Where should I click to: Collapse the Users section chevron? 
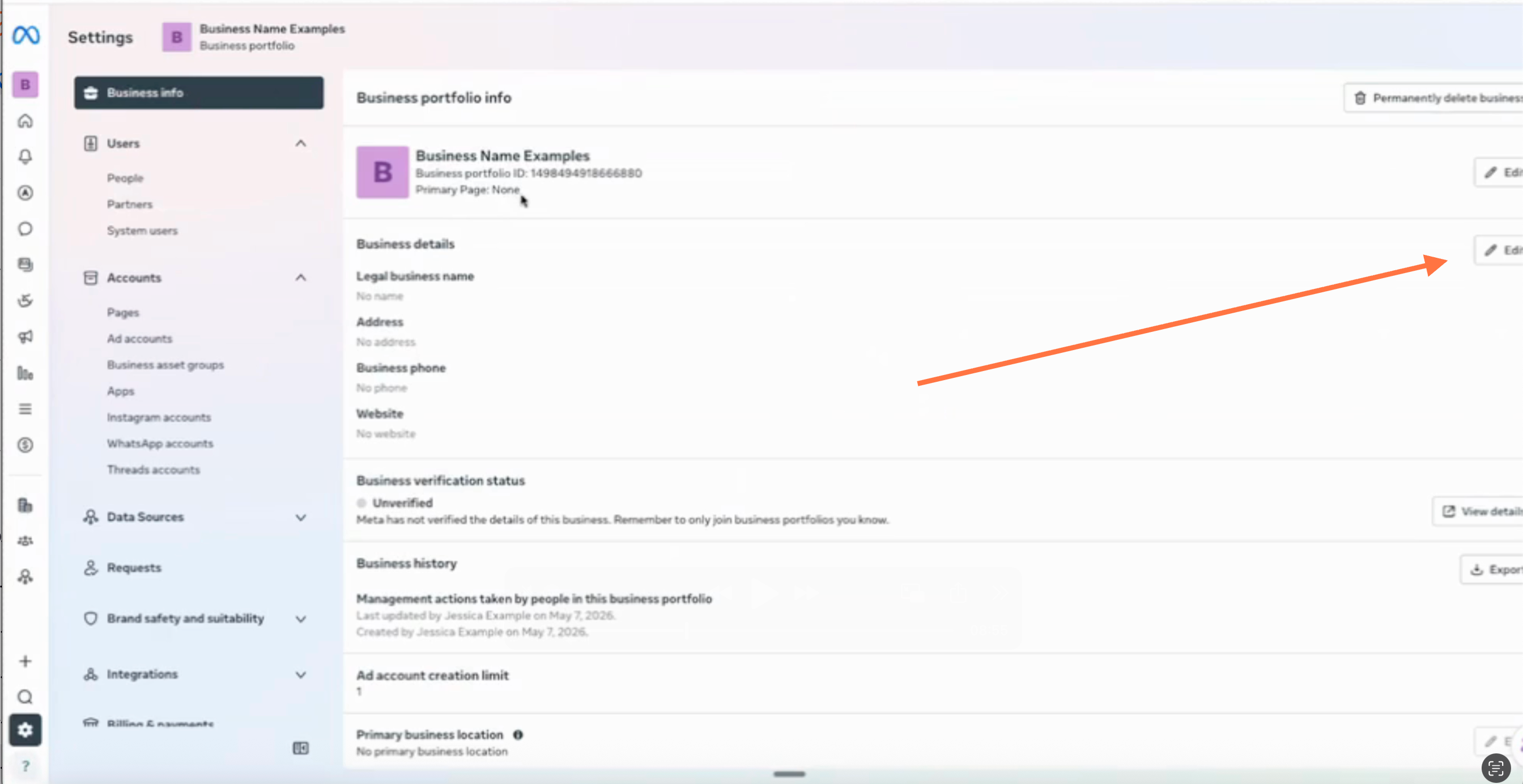300,144
